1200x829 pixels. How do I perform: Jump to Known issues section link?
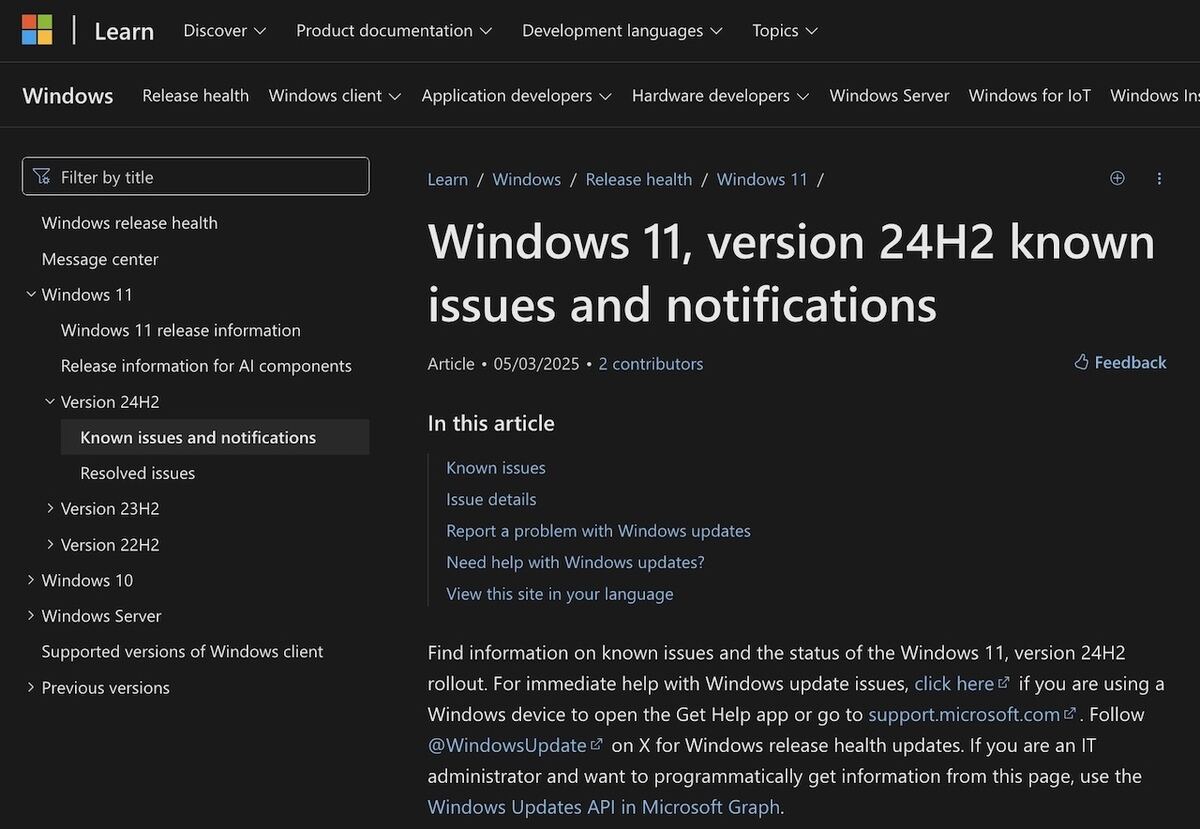[496, 467]
